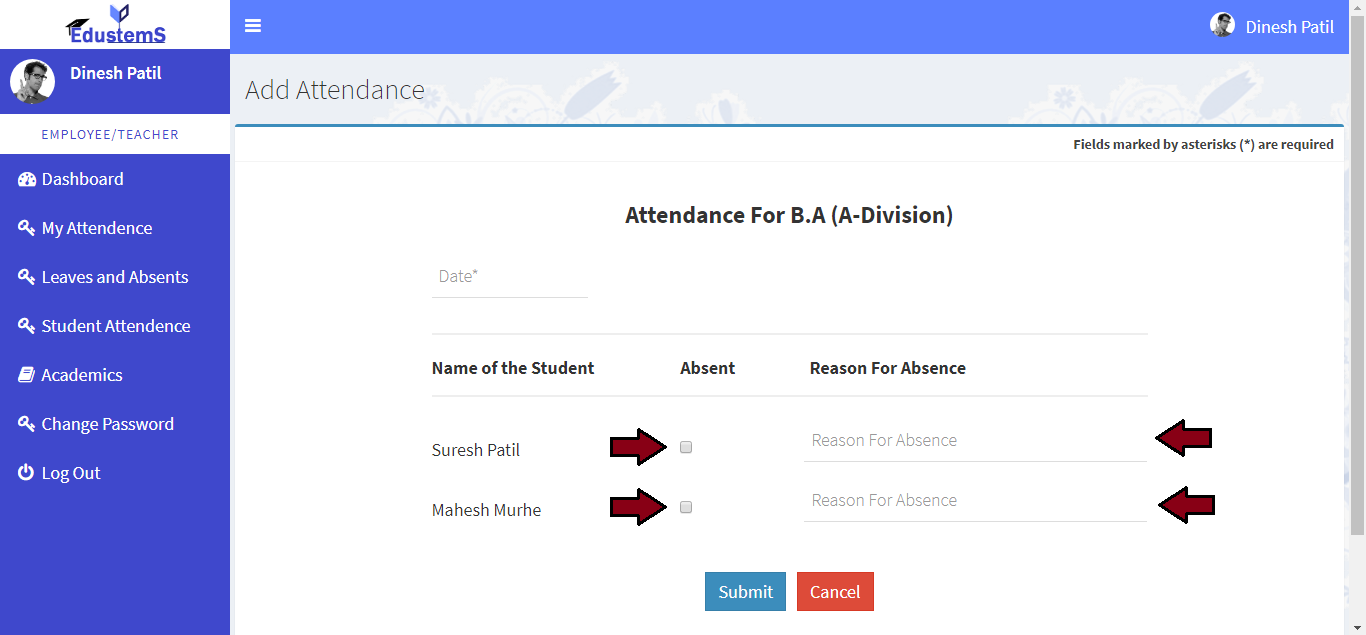Click the hamburger menu icon

coord(253,26)
